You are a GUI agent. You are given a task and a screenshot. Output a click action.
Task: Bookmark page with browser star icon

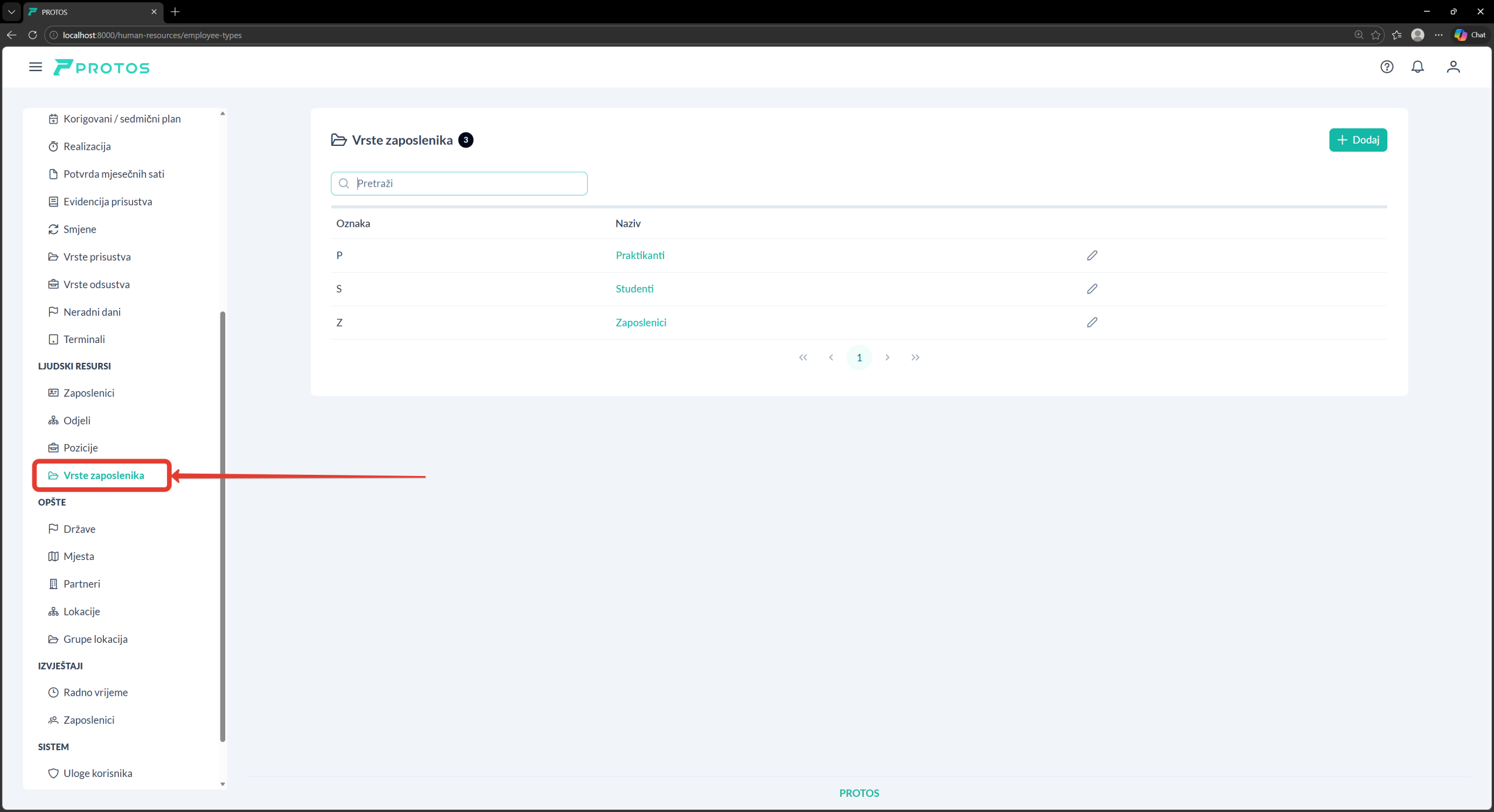(1376, 35)
